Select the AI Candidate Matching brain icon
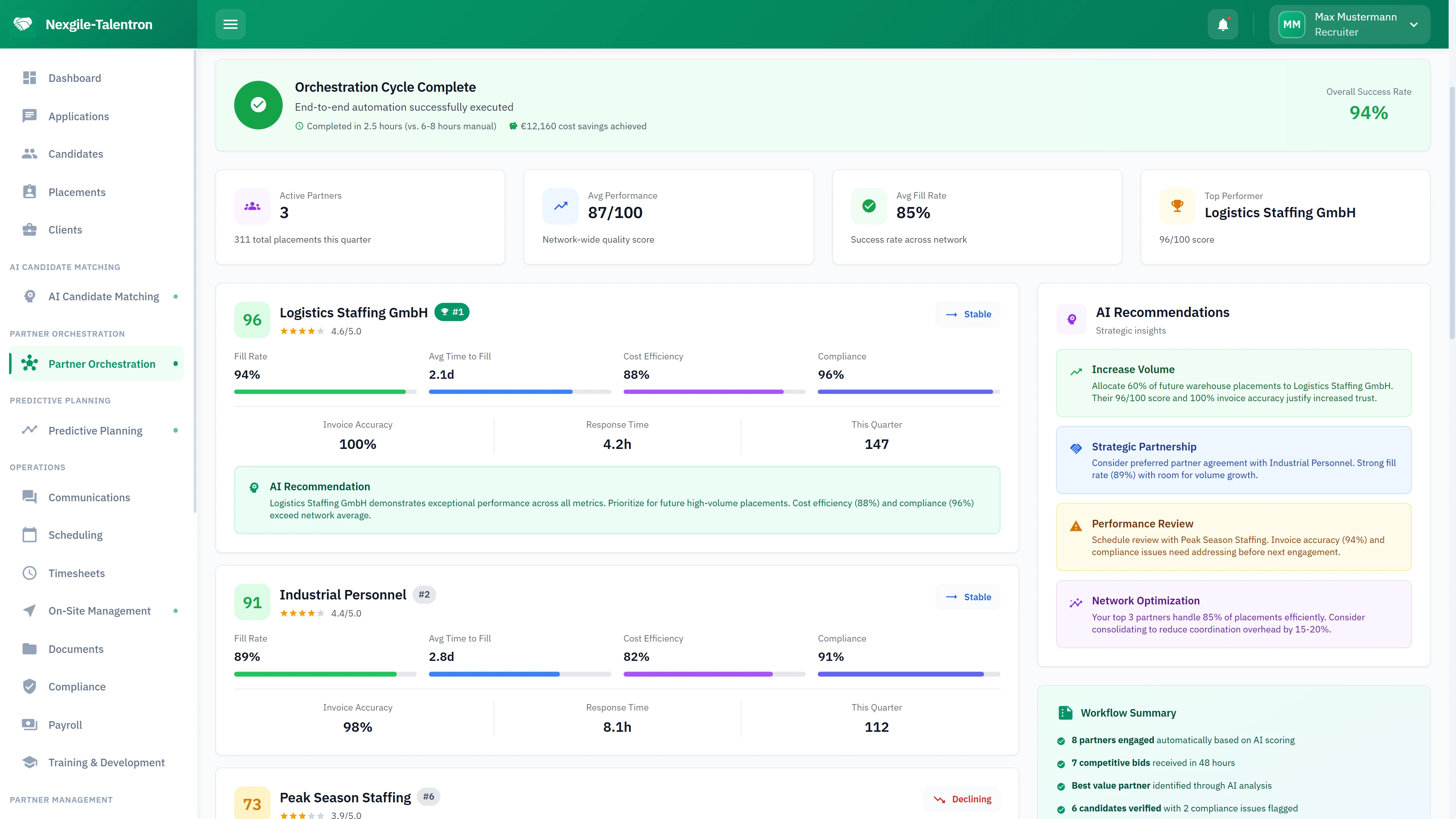 click(x=30, y=296)
